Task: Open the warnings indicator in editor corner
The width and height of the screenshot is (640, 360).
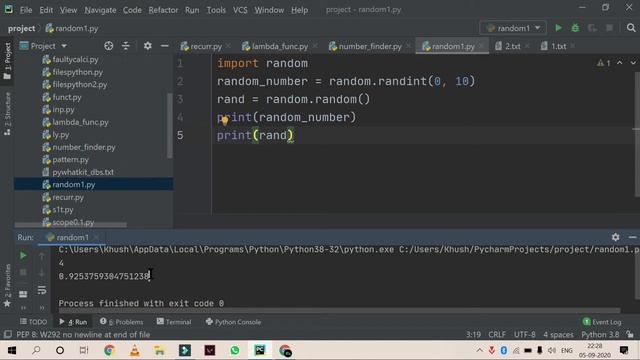Action: [x=604, y=63]
